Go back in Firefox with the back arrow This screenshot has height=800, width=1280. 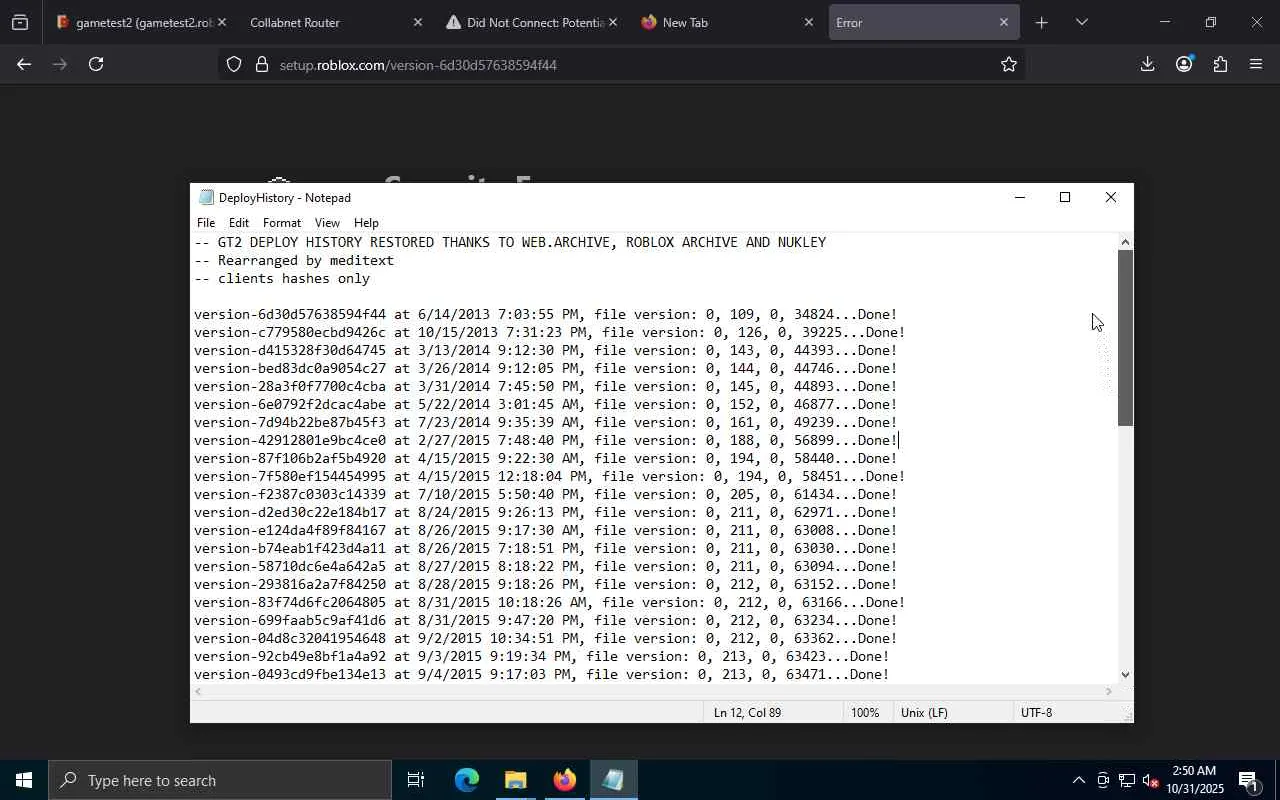tap(24, 64)
